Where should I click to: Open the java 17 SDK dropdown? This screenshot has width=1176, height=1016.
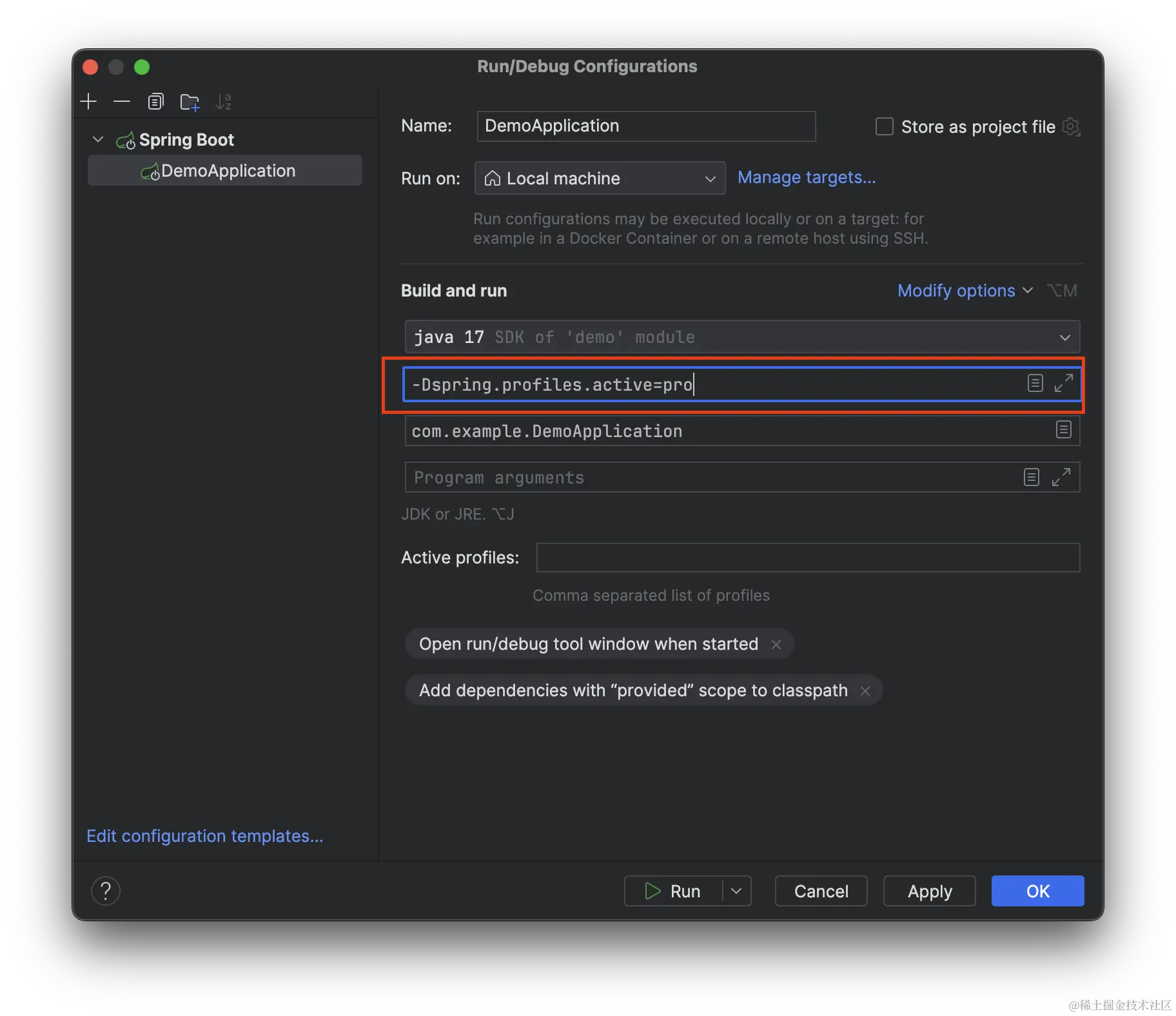[x=742, y=337]
